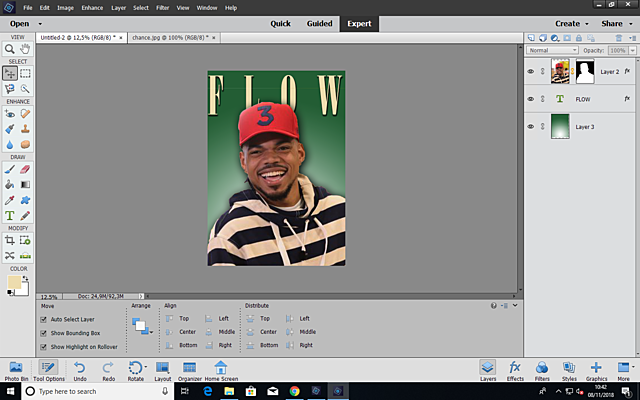Collapse the tool options panel chevron
The width and height of the screenshot is (640, 400).
(x=515, y=305)
